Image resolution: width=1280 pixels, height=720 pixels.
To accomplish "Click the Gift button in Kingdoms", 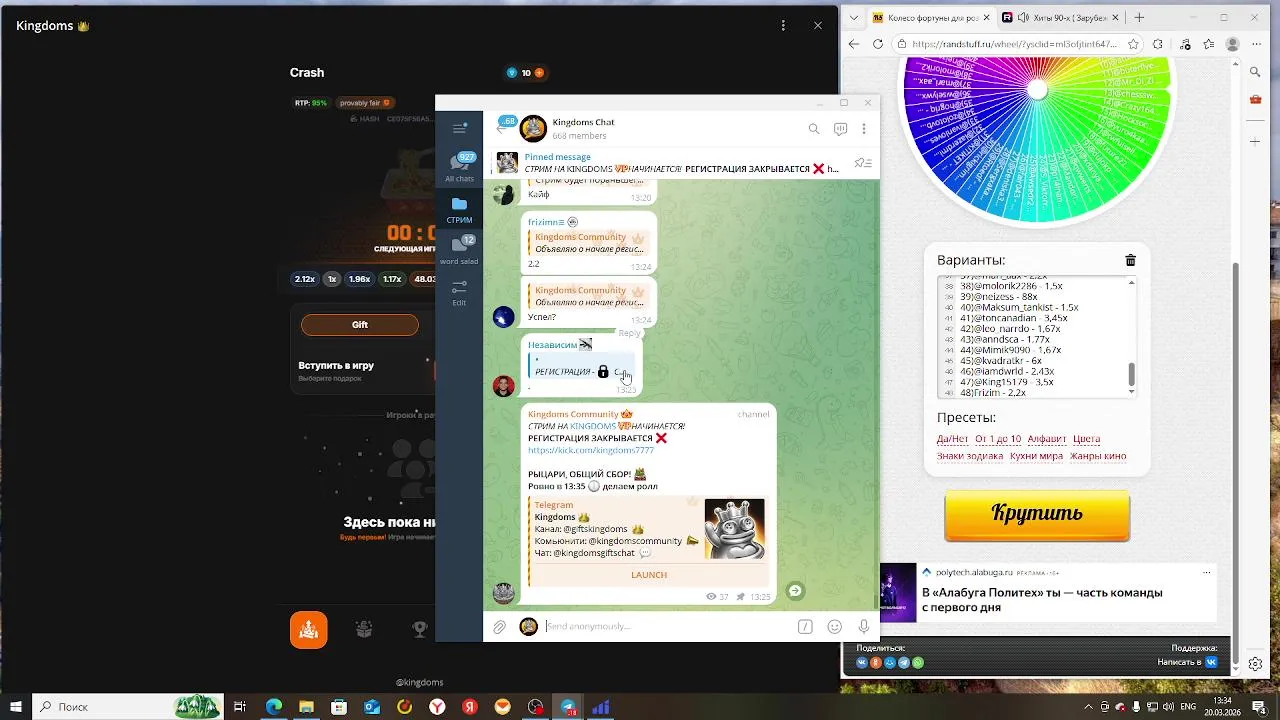I will (360, 325).
